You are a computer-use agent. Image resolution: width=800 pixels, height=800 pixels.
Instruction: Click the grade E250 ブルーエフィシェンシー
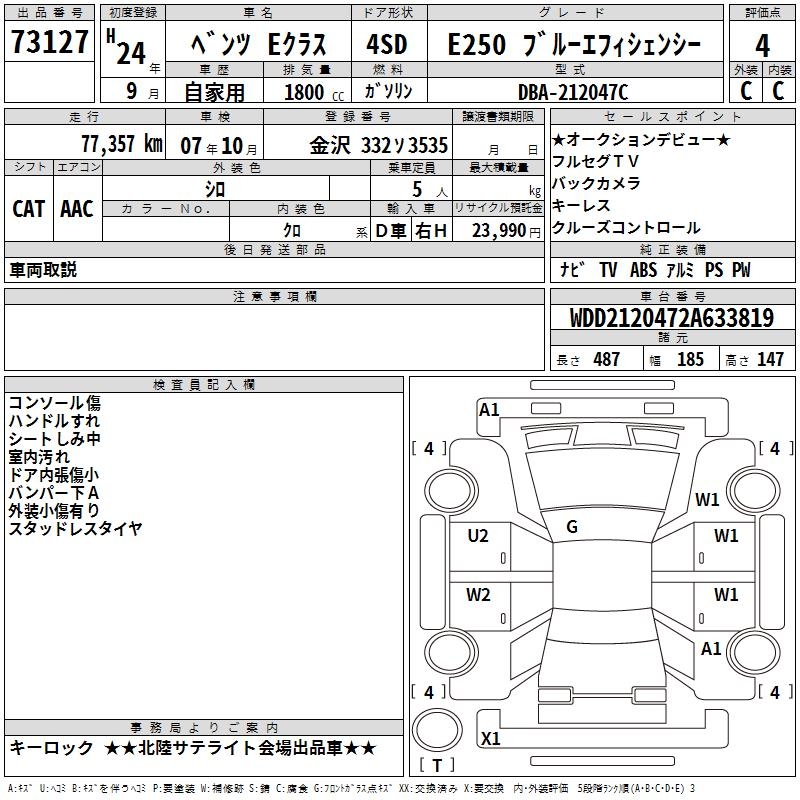tap(574, 44)
